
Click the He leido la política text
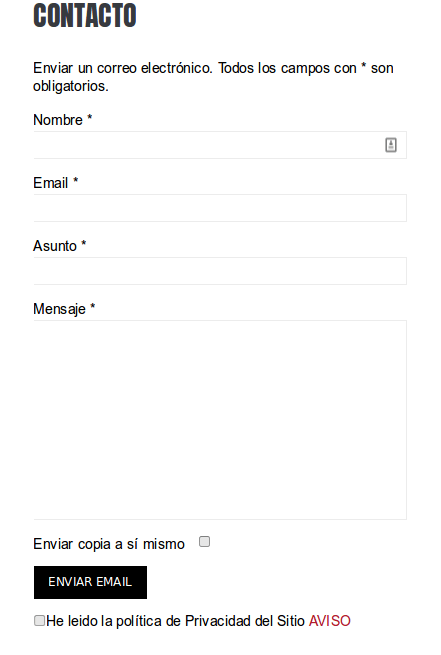coord(104,621)
